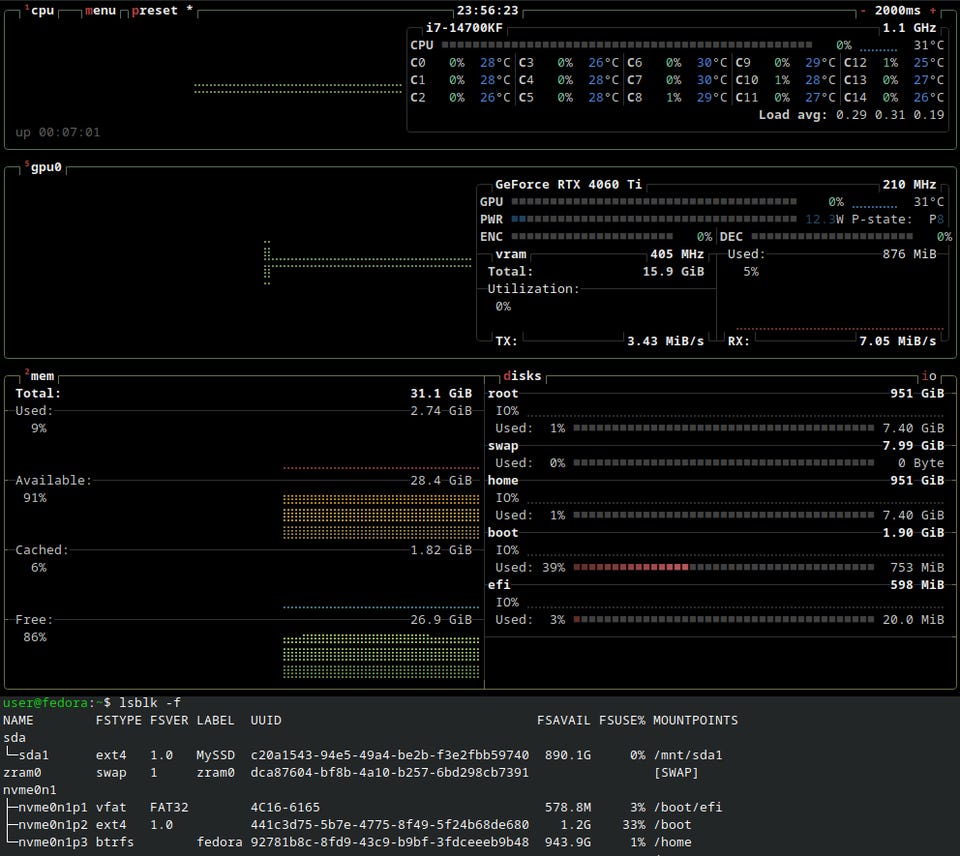Click the sda1 MySSD partition row
Viewport: 960px width, 856px height.
click(x=363, y=755)
